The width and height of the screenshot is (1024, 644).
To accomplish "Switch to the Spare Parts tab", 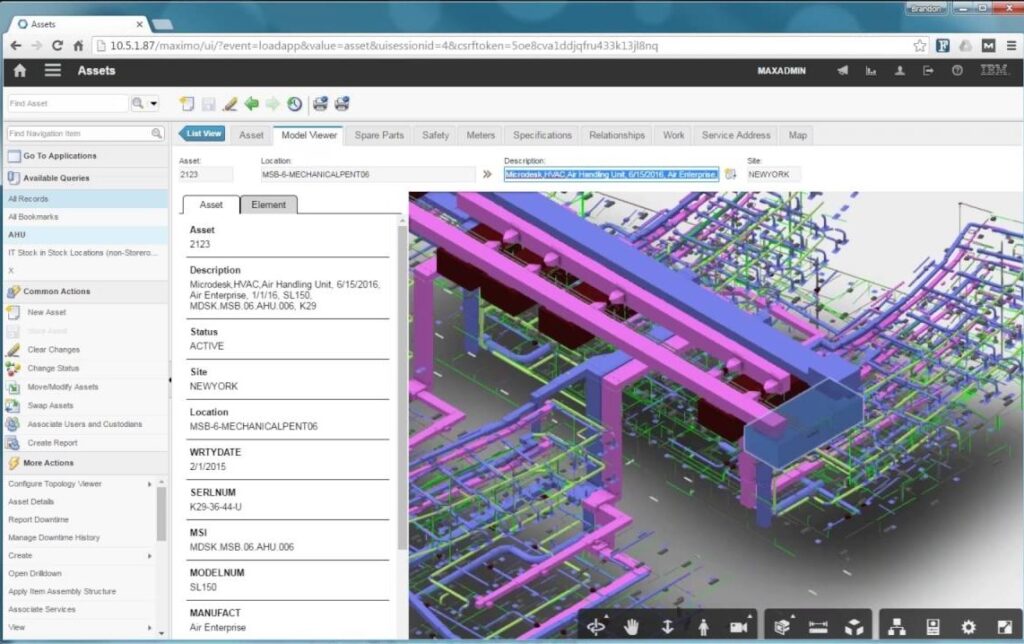I will click(x=379, y=135).
